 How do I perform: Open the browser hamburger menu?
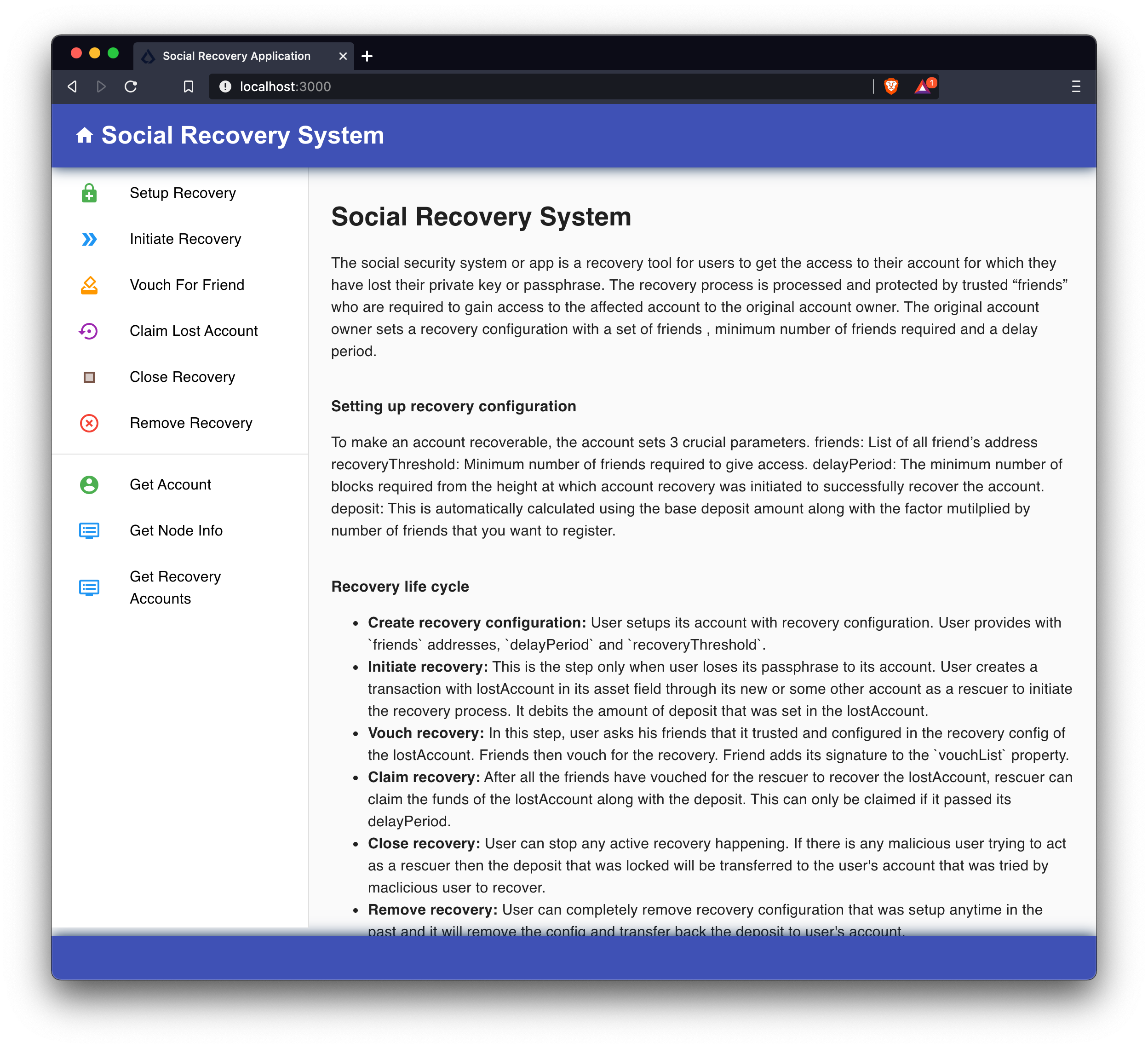click(x=1076, y=86)
